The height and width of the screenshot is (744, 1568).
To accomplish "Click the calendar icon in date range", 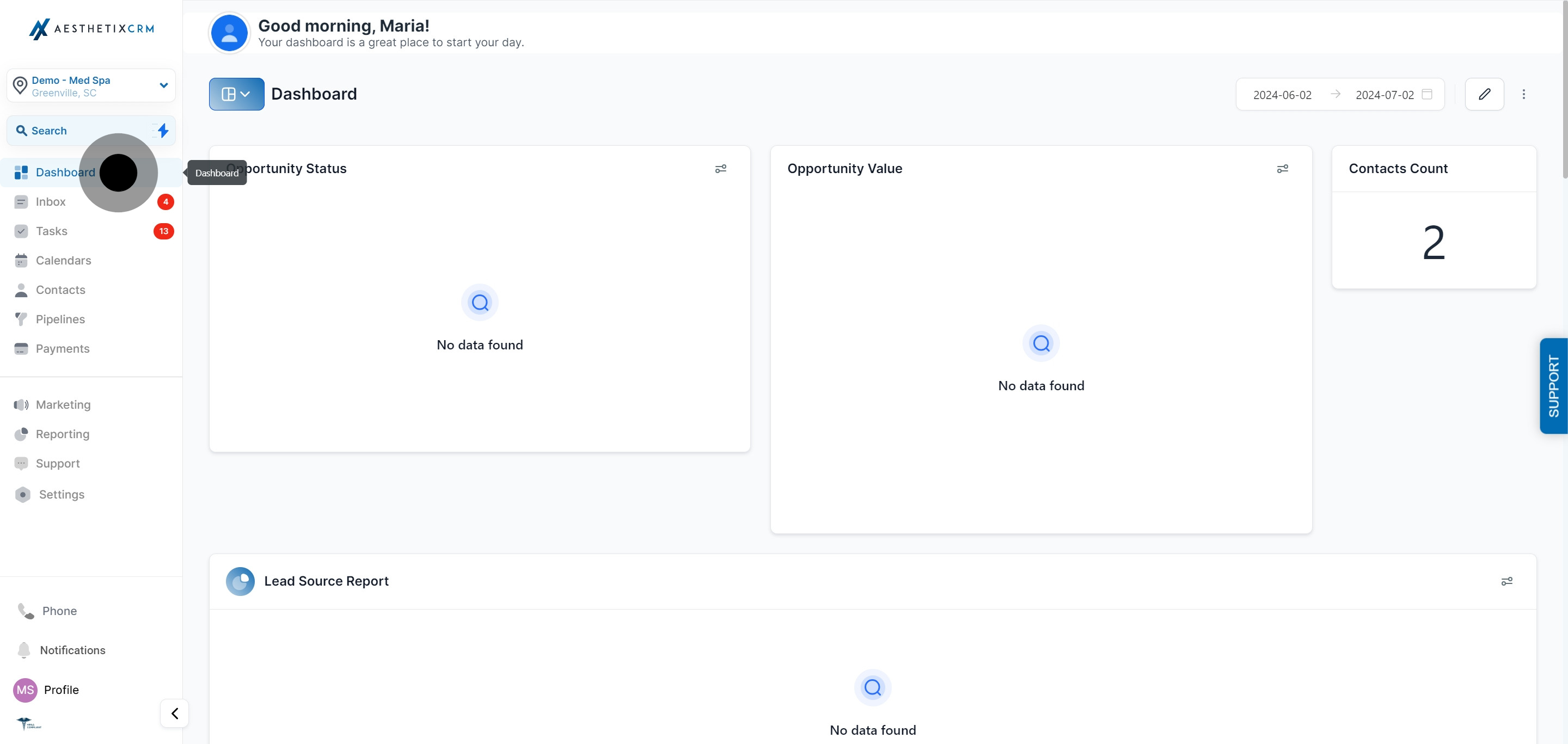I will (x=1427, y=94).
